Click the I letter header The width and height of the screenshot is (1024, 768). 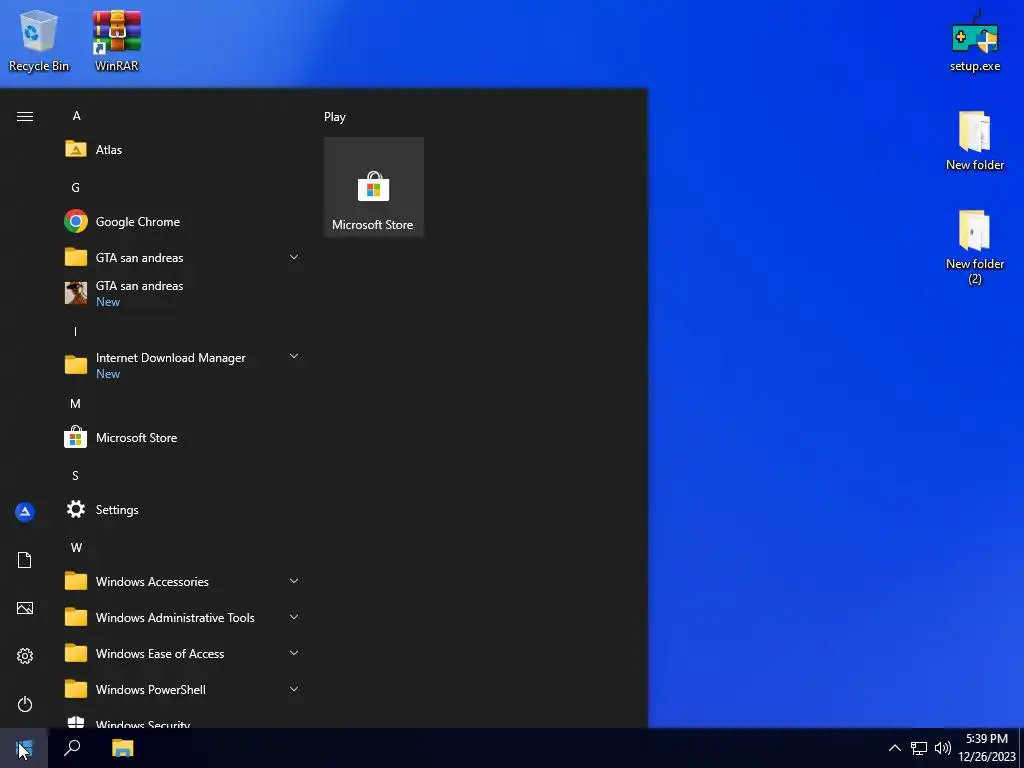tap(75, 331)
